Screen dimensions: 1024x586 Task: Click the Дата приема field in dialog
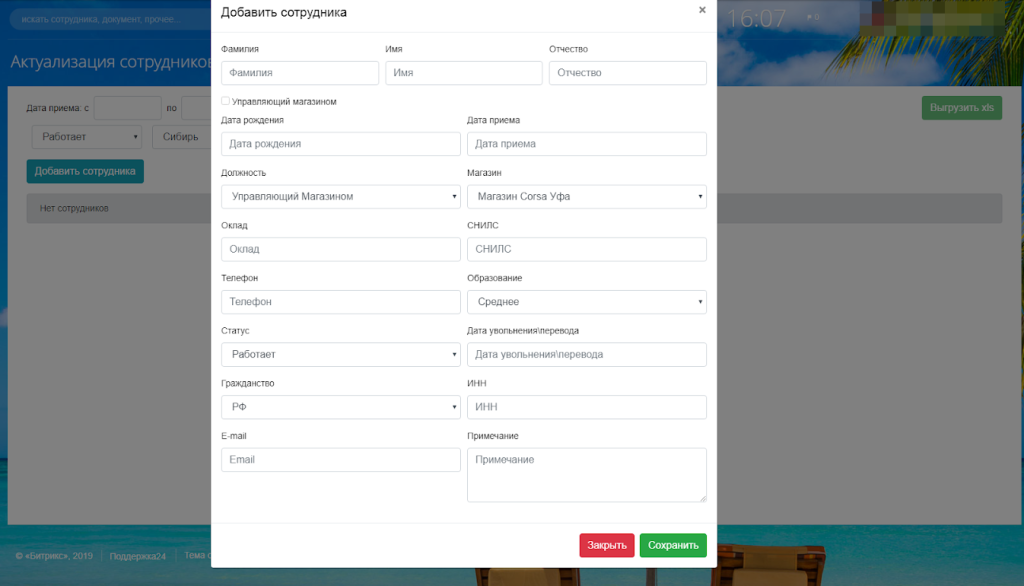(x=586, y=144)
